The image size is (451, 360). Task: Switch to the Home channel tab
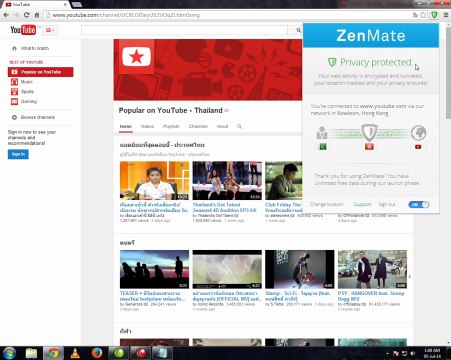[x=126, y=126]
